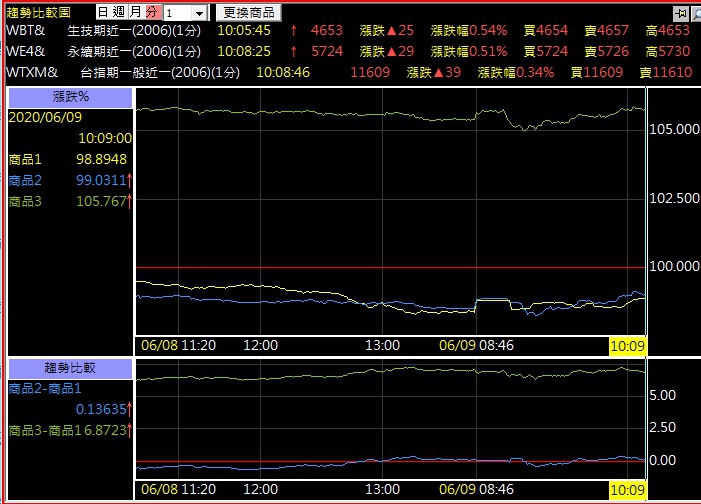Click the date 2020/06/09
This screenshot has height=504, width=701.
click(x=45, y=118)
